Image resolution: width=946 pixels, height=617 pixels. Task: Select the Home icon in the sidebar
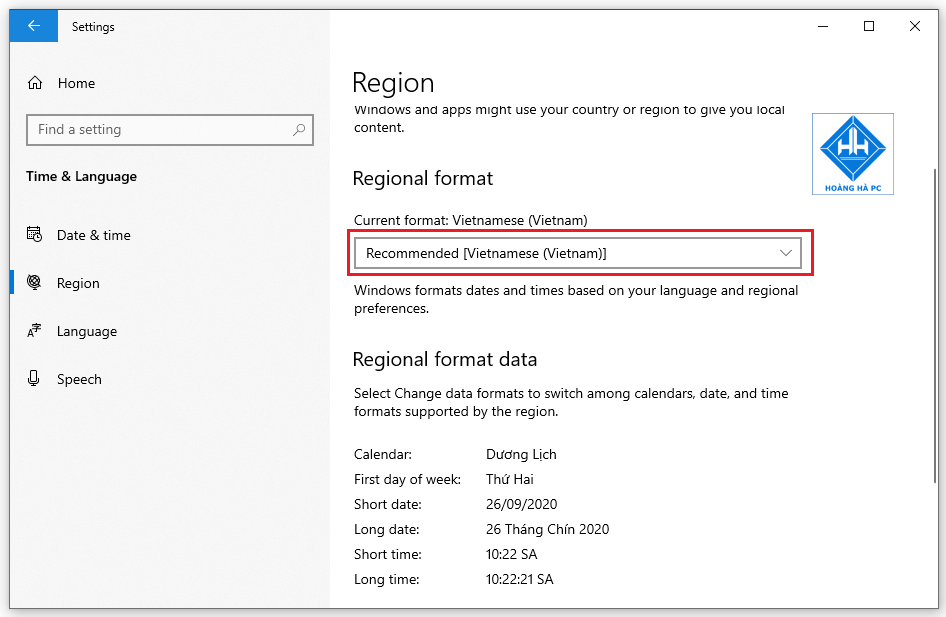[36, 83]
